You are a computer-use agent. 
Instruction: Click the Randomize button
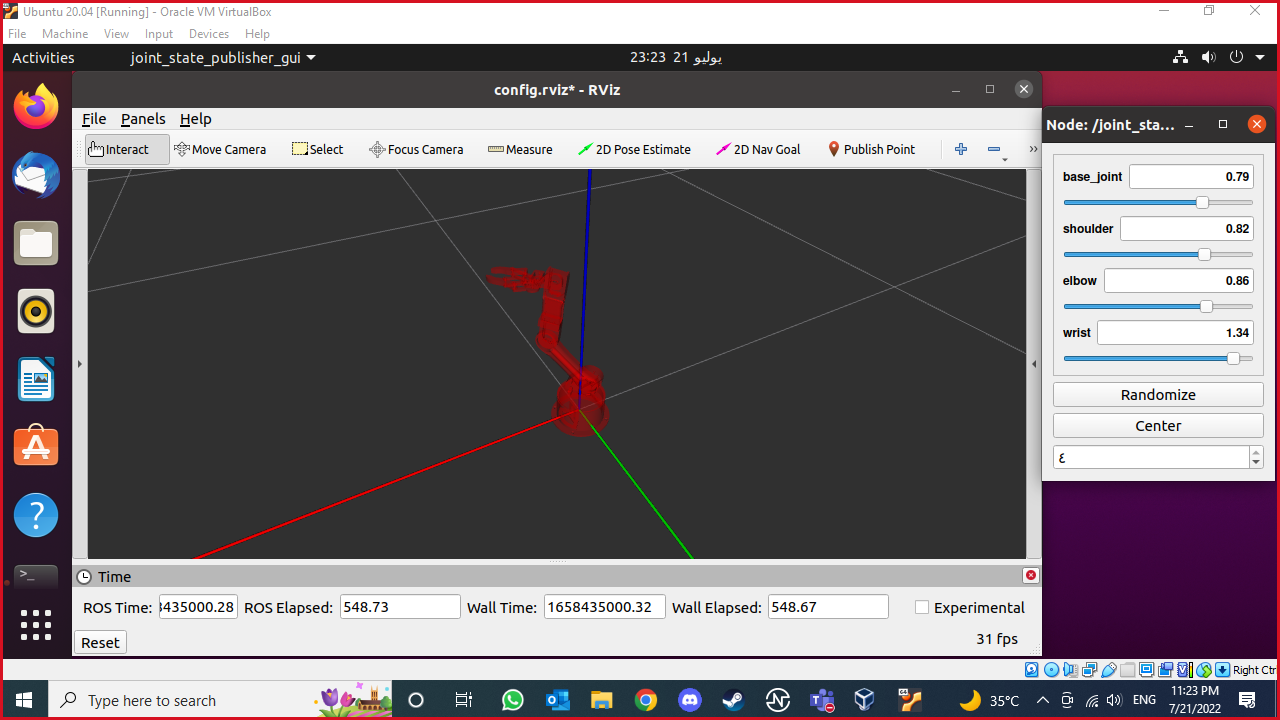(1158, 395)
